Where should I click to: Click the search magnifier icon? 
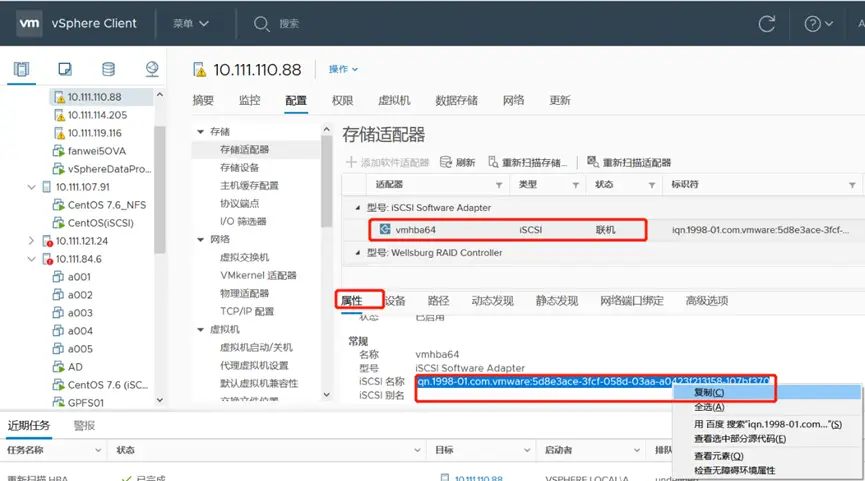click(x=261, y=24)
